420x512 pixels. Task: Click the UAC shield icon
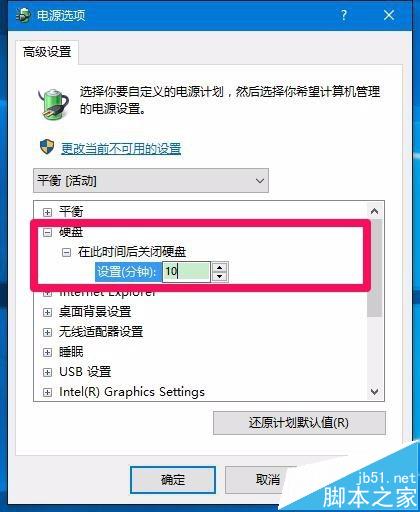click(x=47, y=147)
